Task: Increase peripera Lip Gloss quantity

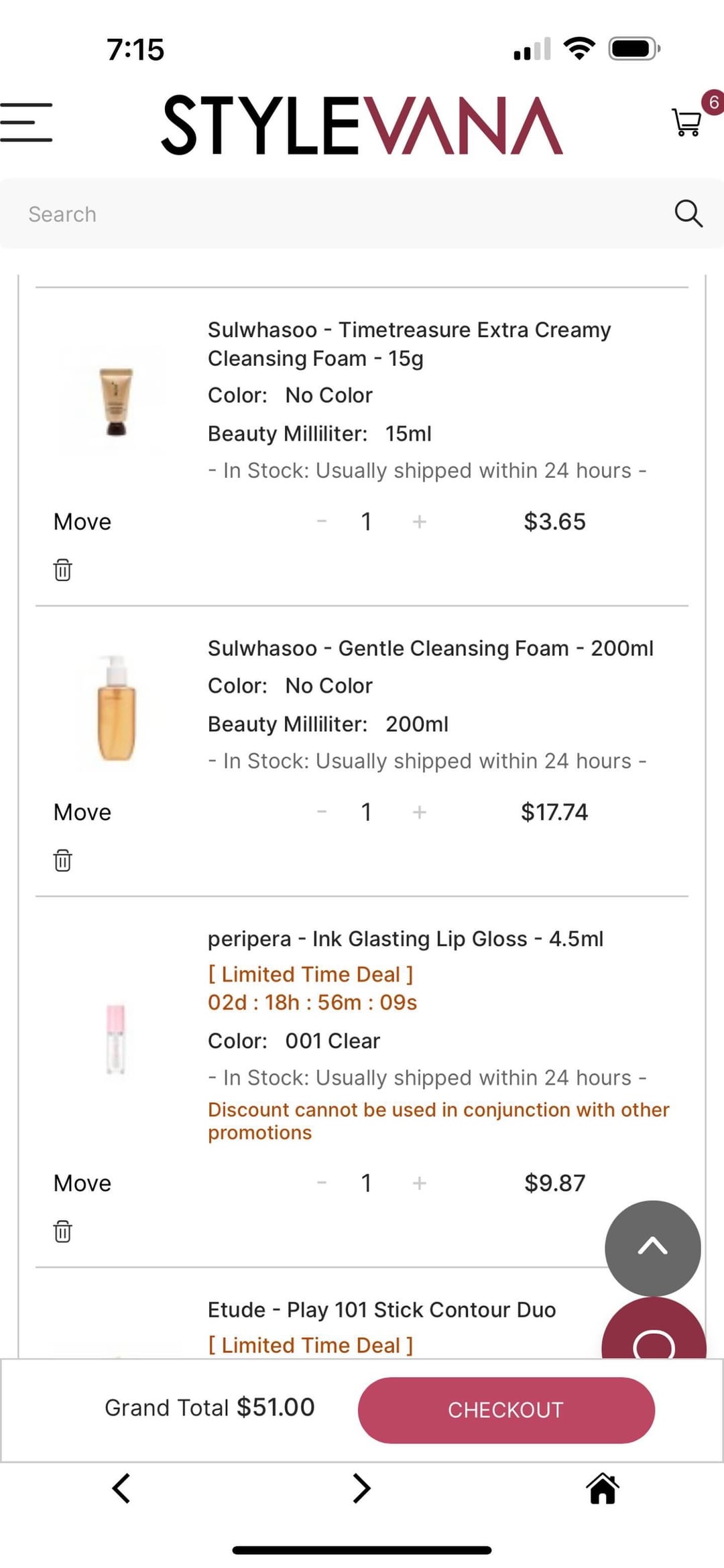Action: (x=420, y=1183)
